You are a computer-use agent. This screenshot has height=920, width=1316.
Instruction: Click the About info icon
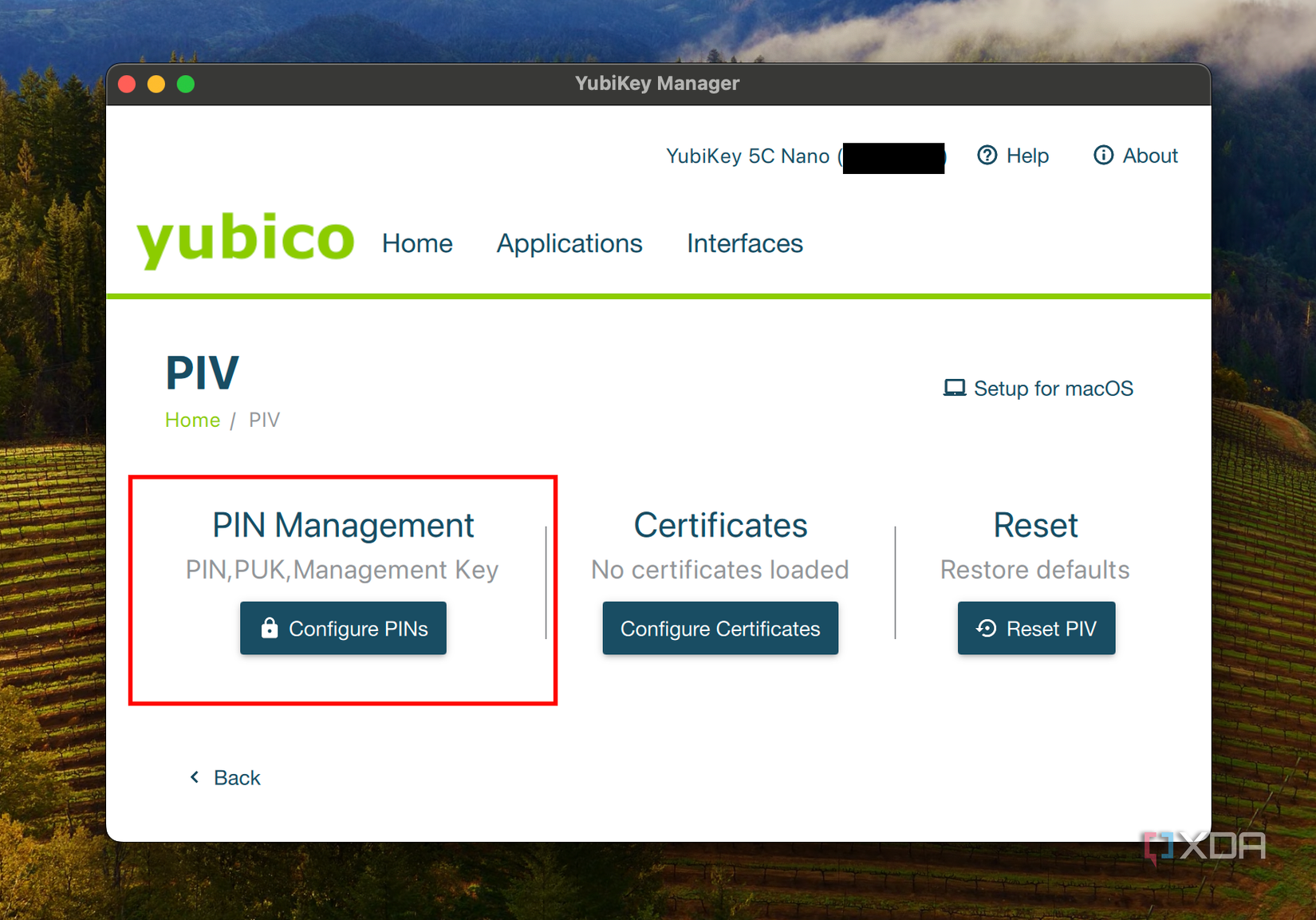1104,156
